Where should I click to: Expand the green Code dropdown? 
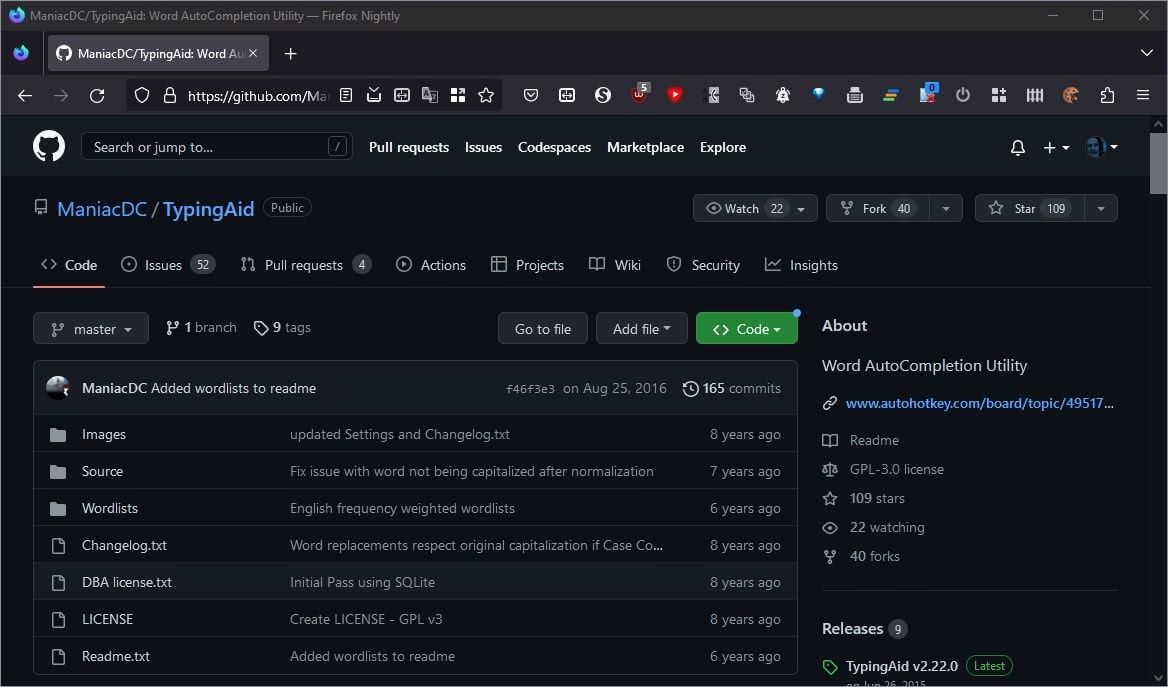746,329
